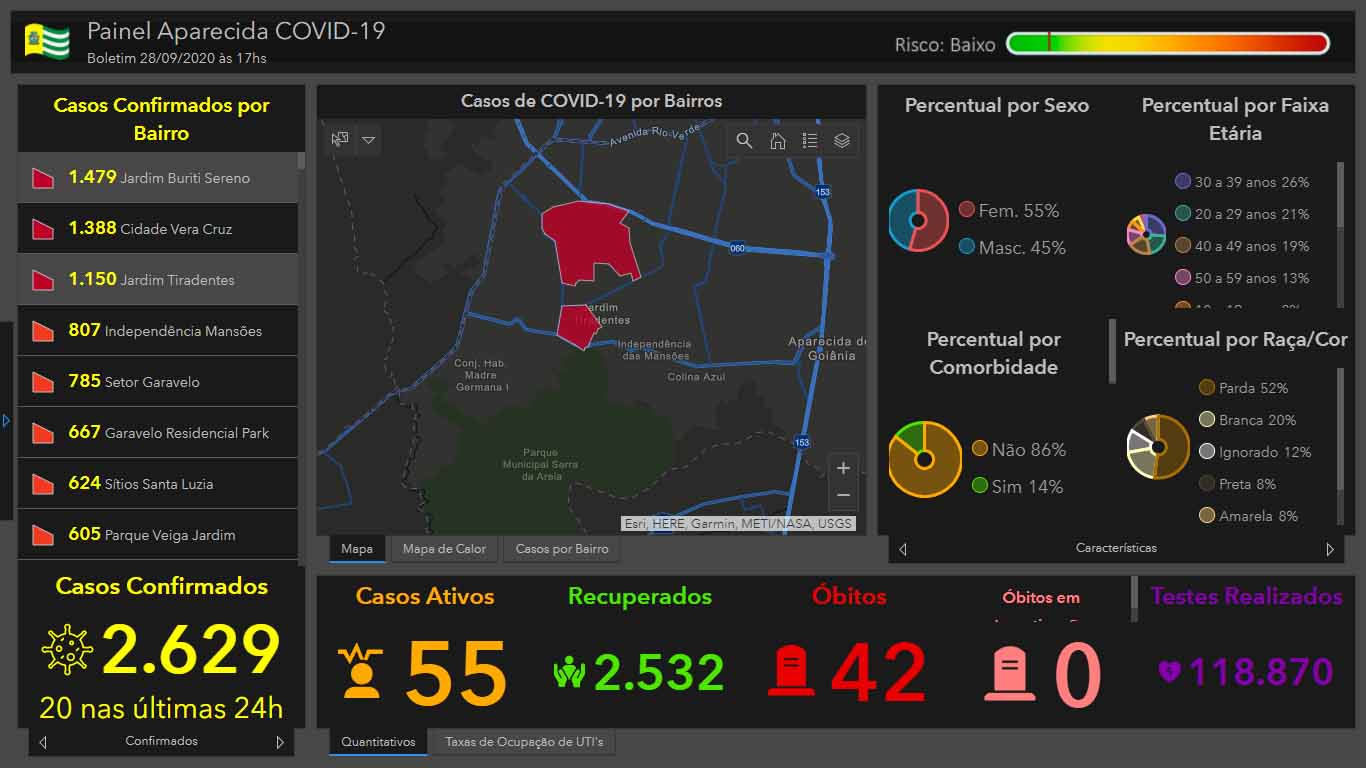Reset map to home extent

pyautogui.click(x=777, y=141)
